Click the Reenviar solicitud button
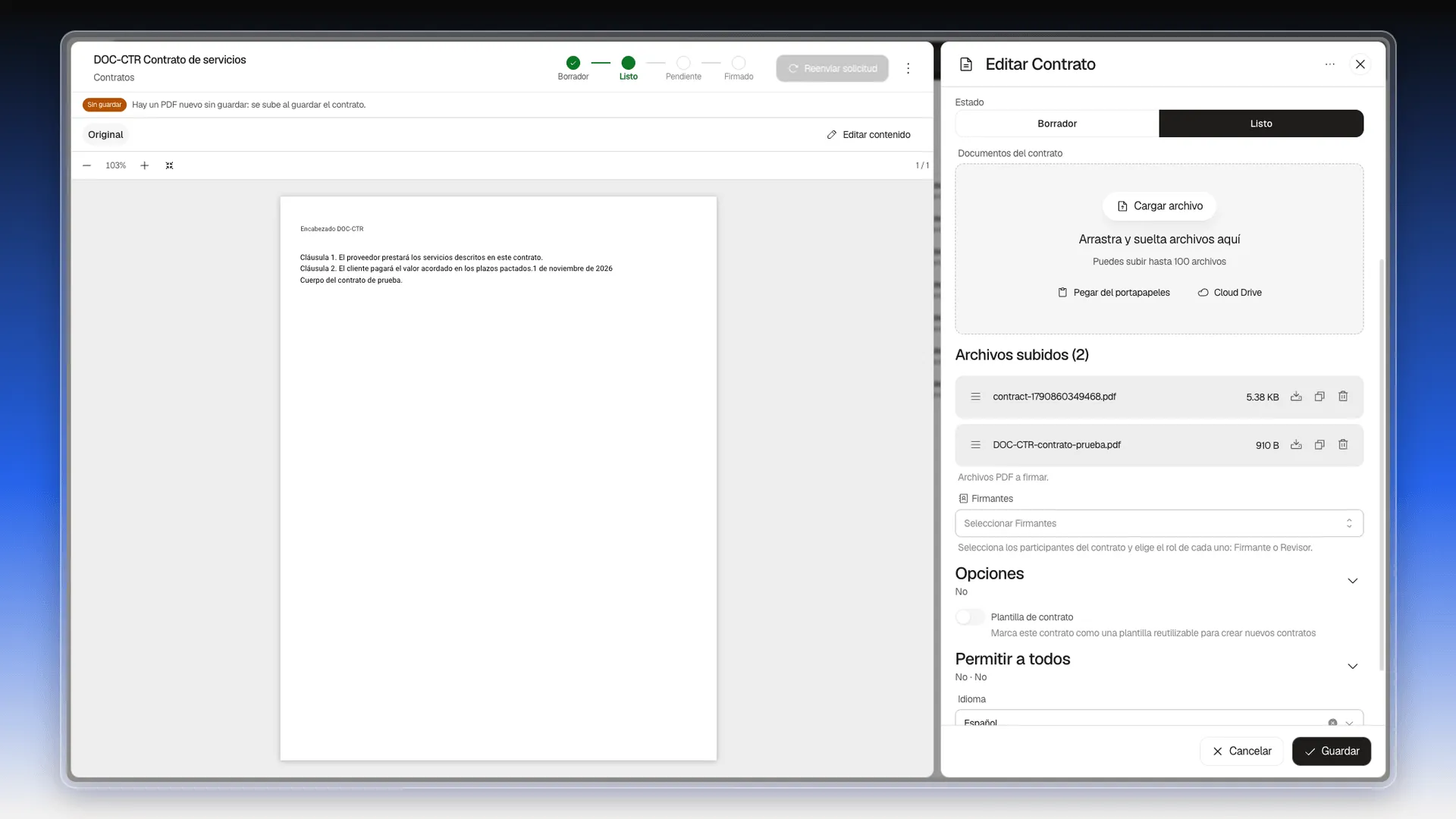 click(x=832, y=68)
